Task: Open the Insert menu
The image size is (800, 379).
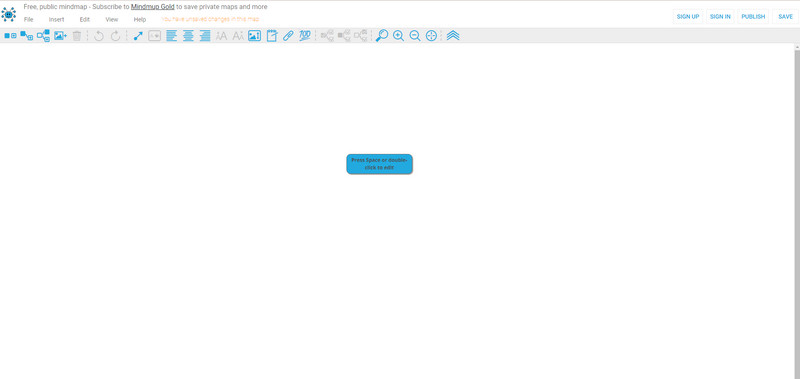Action: pos(57,19)
